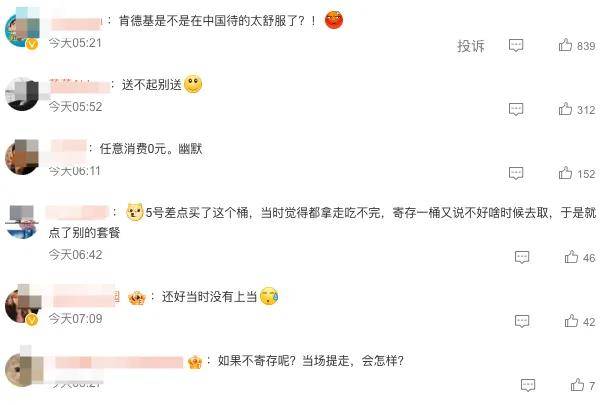The width and height of the screenshot is (606, 405).
Task: Reply to the 任意消费0元。幽默 comment
Action: pos(516,173)
